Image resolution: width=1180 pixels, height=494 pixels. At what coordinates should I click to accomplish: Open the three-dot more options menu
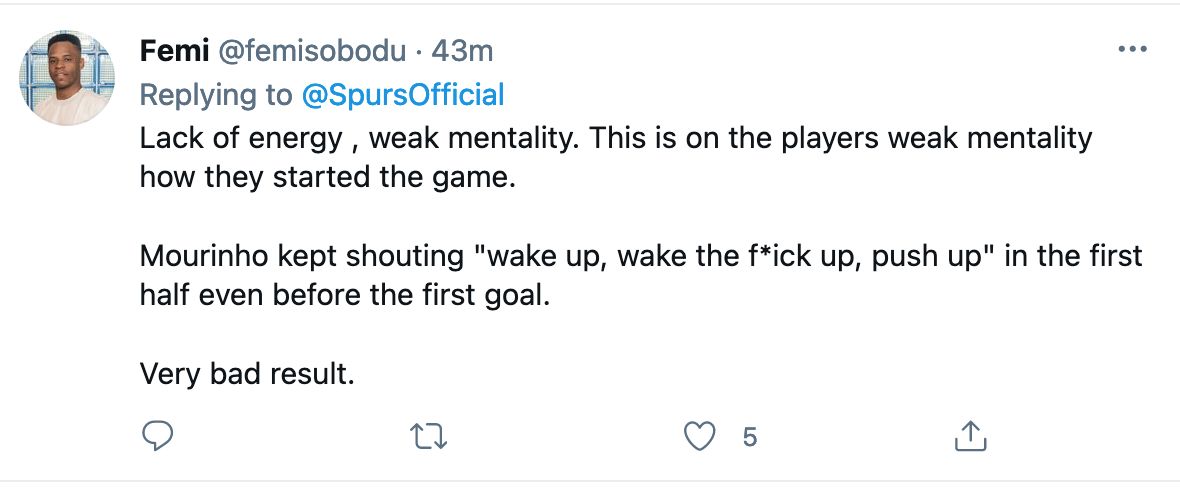[x=1131, y=49]
